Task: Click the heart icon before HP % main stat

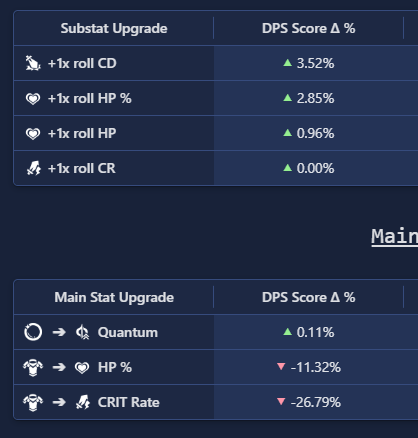Action: coord(82,368)
